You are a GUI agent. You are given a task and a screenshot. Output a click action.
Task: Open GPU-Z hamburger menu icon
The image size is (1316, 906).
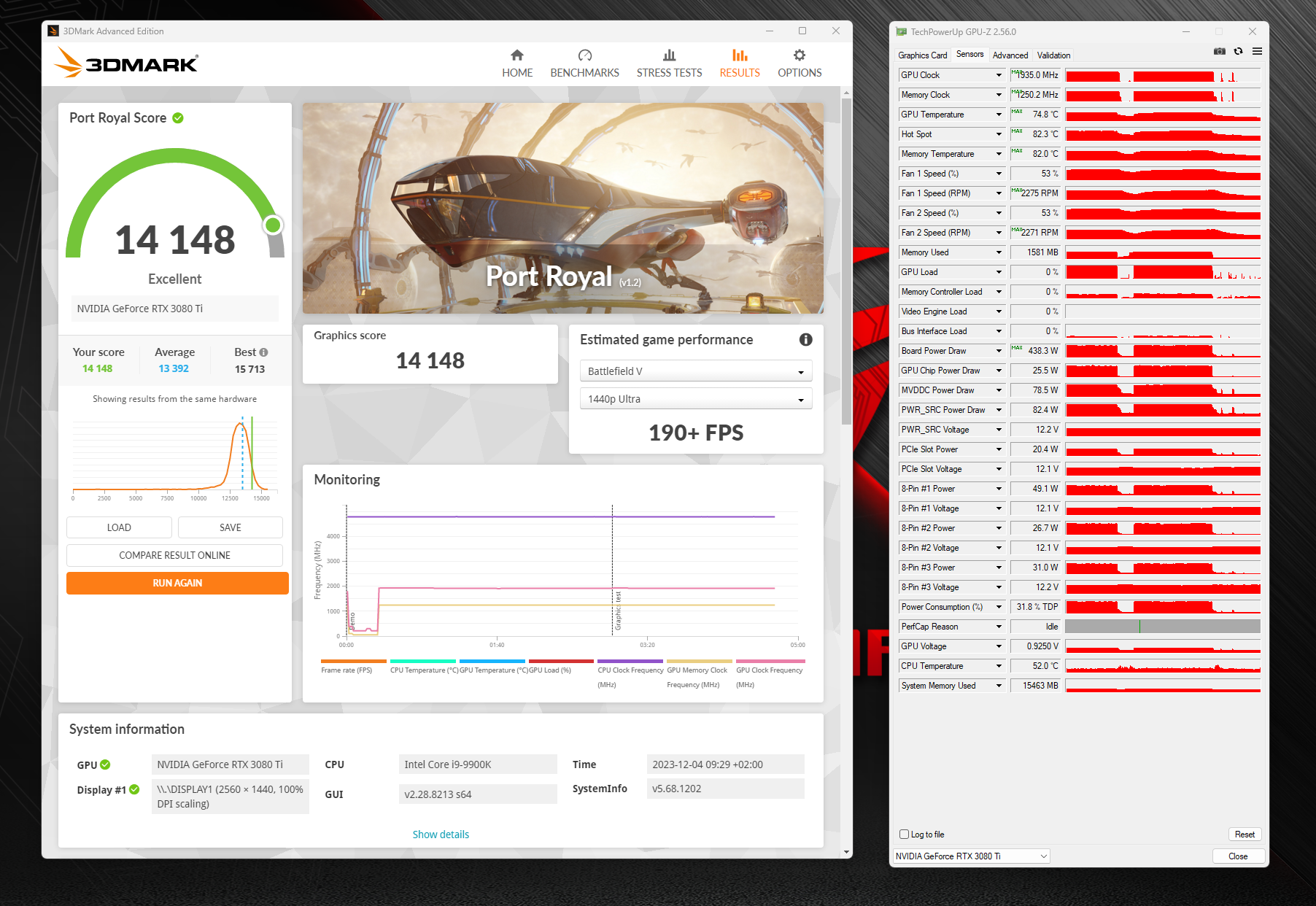[x=1257, y=51]
